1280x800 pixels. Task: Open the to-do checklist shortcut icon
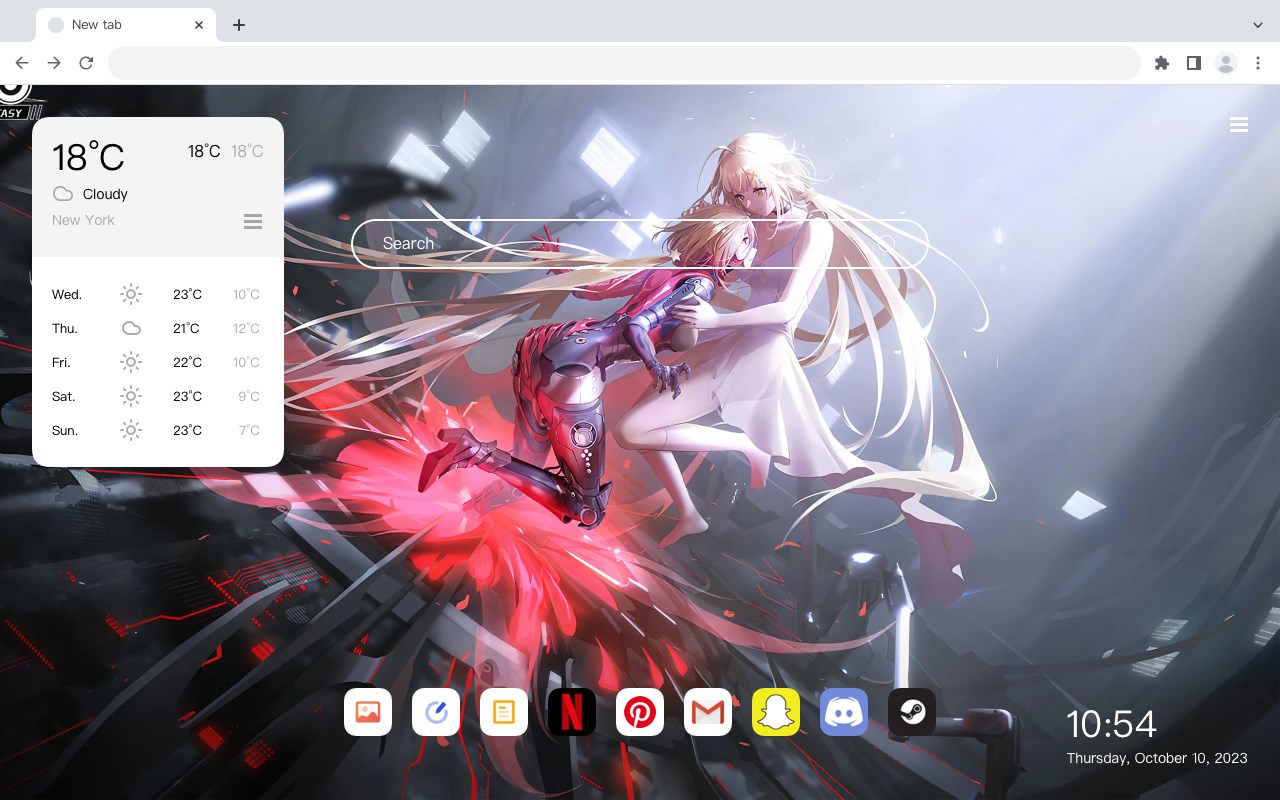pos(436,712)
